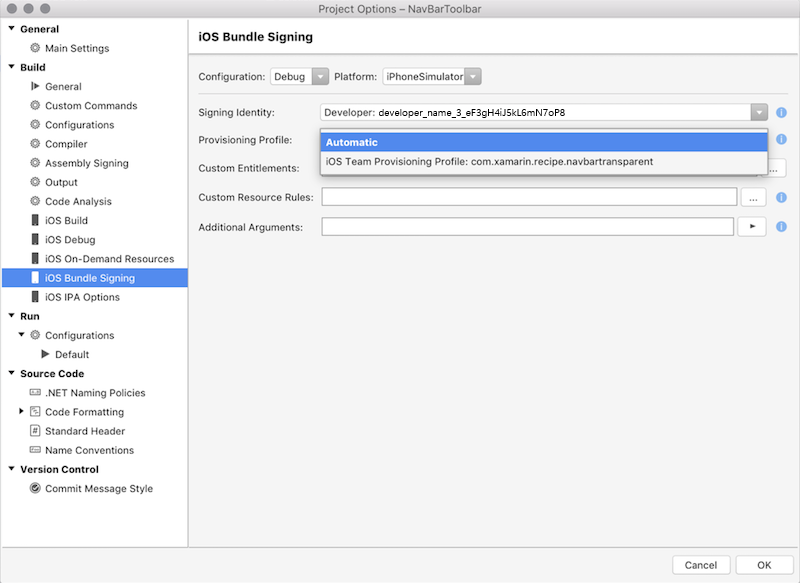Collapse the Build section in sidebar
Viewport: 800px width, 583px height.
point(10,66)
